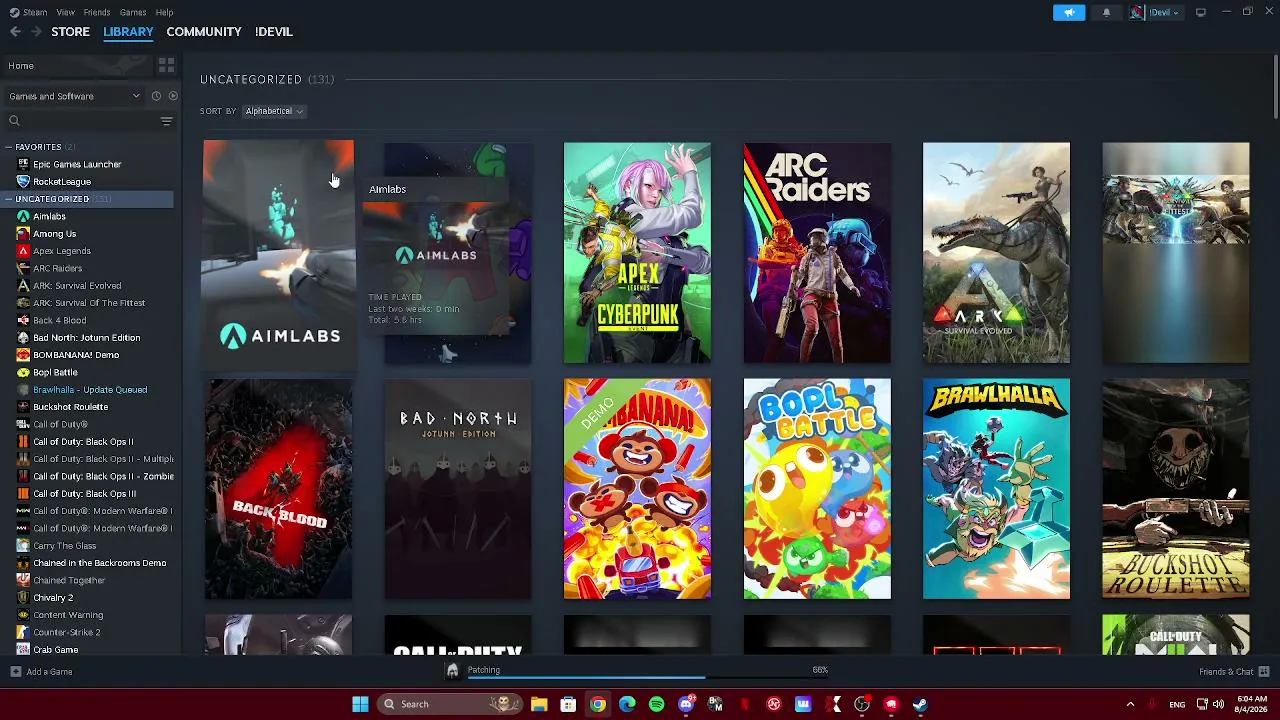This screenshot has height=720, width=1280.
Task: Open the View menu
Action: [x=65, y=12]
